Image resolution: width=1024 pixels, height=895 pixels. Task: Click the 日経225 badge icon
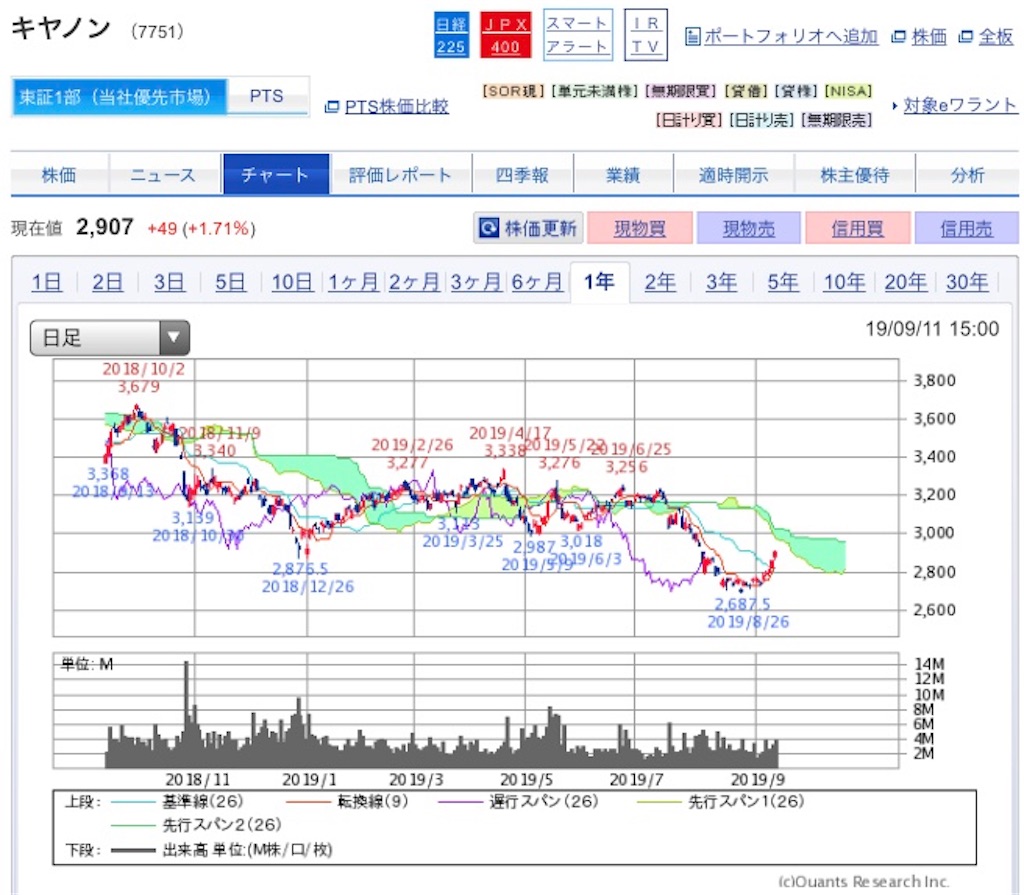451,35
